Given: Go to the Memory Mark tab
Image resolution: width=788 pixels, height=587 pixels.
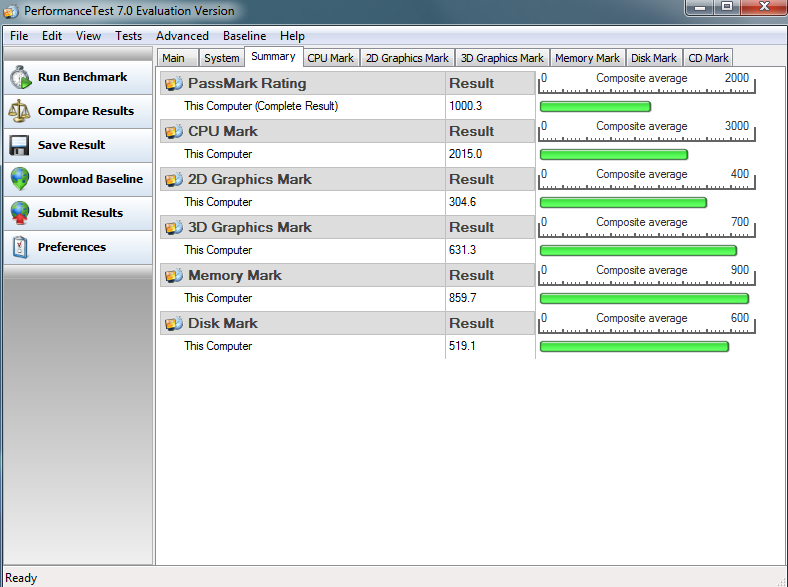Looking at the screenshot, I should pyautogui.click(x=587, y=58).
